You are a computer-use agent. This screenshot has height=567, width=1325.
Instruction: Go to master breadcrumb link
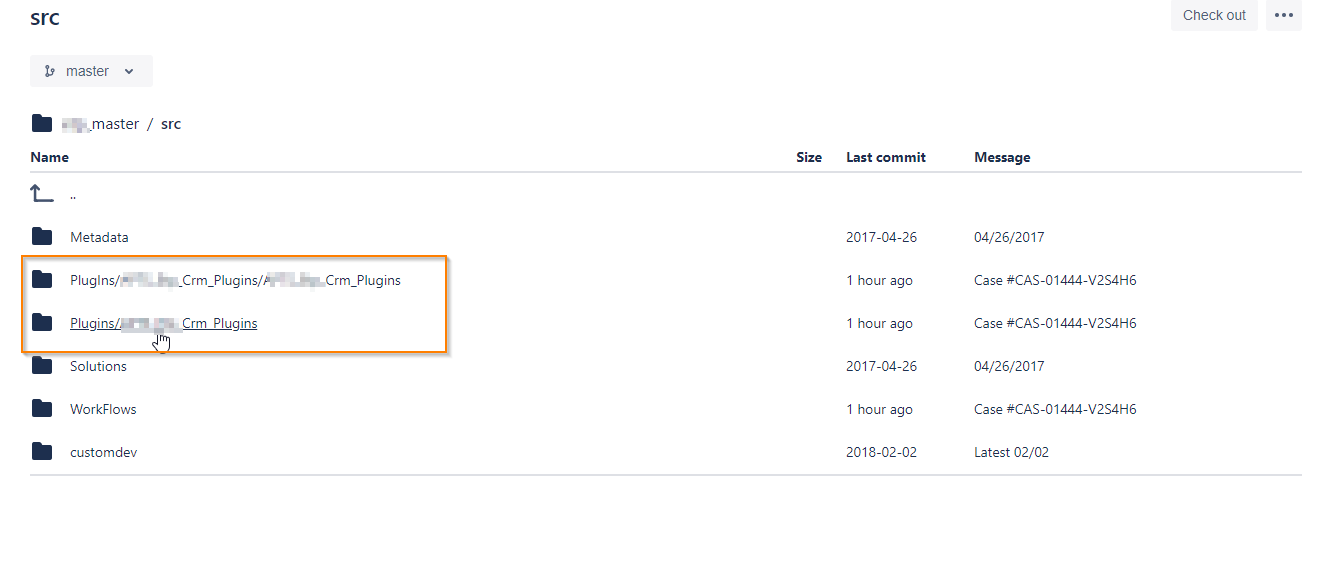tap(100, 124)
